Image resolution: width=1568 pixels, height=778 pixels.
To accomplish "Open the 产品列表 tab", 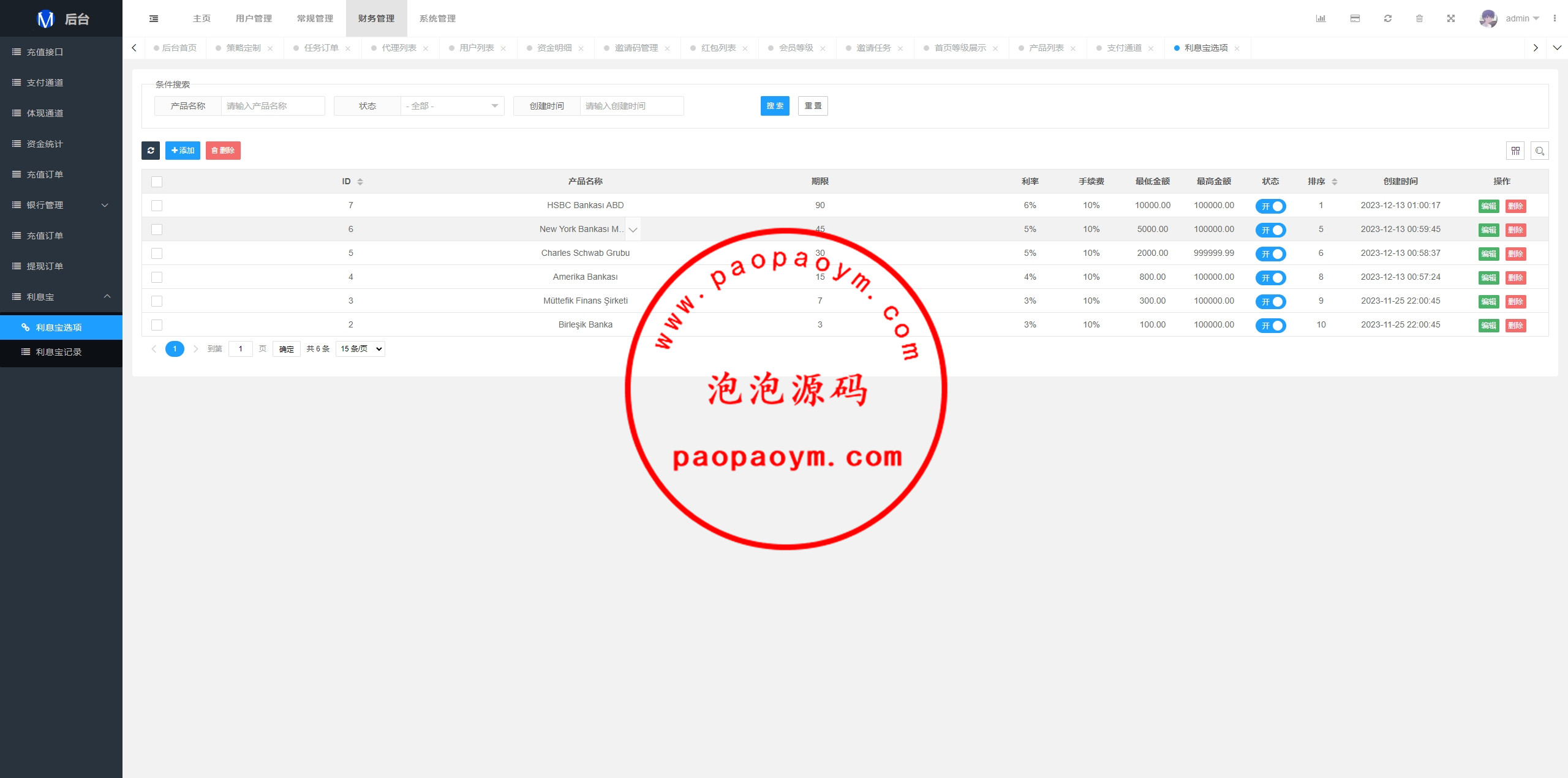I will click(1046, 48).
